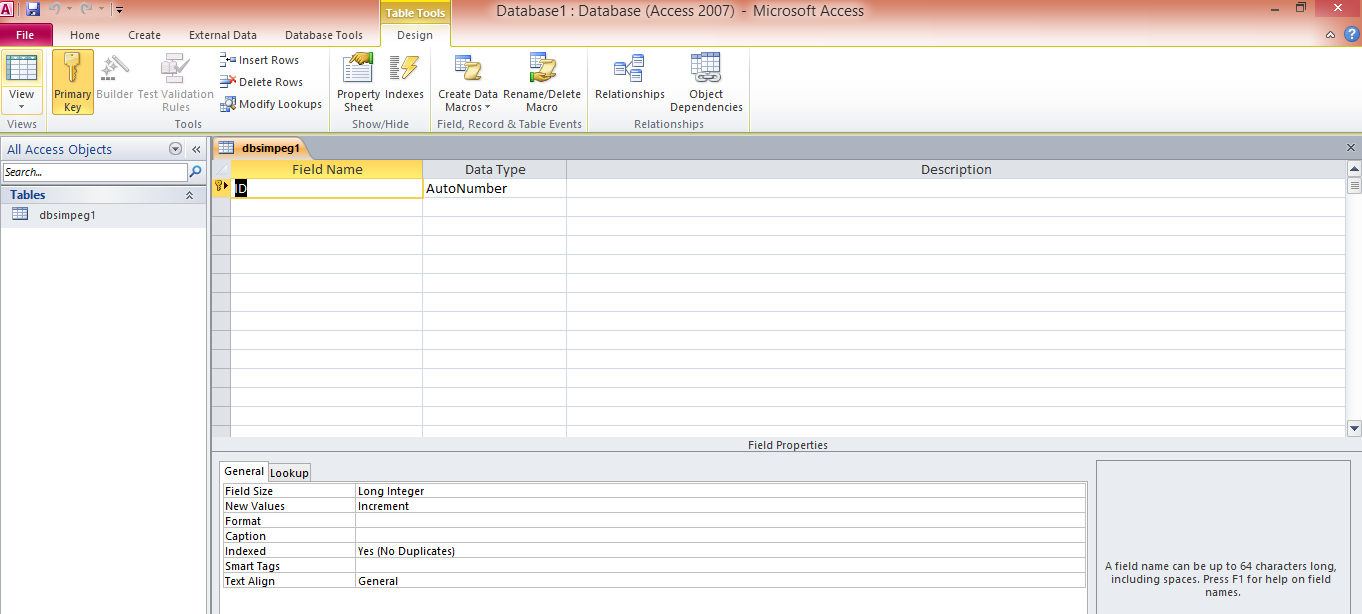Image resolution: width=1362 pixels, height=614 pixels.
Task: Click the New Values property Increment
Action: pos(720,506)
